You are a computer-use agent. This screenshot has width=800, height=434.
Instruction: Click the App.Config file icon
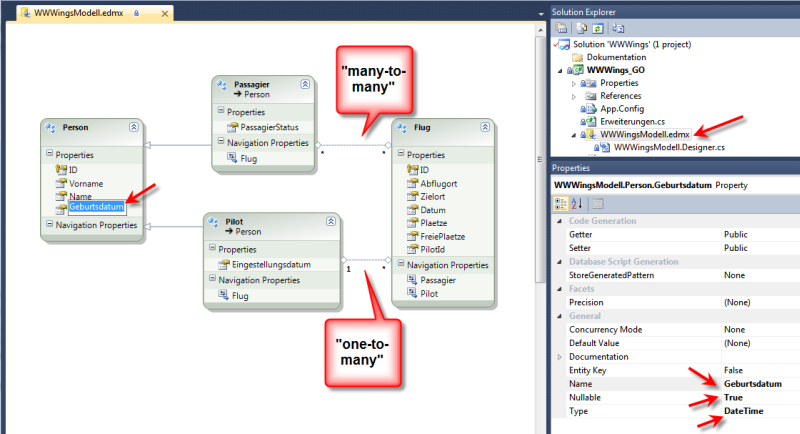click(x=591, y=109)
